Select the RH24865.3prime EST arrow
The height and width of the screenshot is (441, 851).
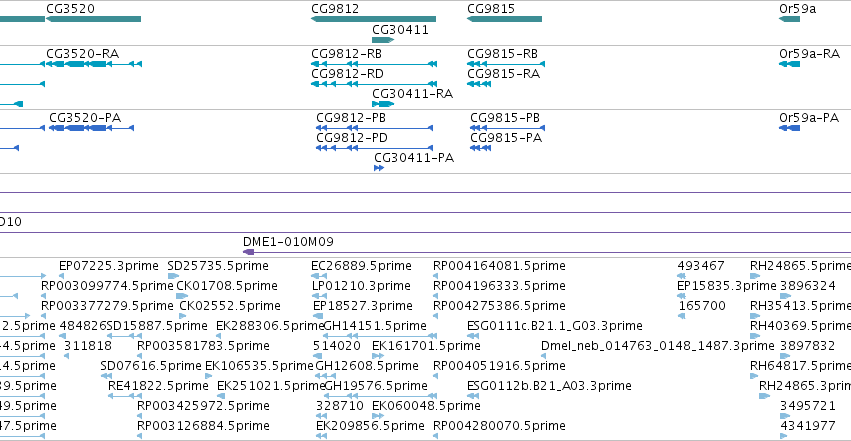pyautogui.click(x=765, y=397)
